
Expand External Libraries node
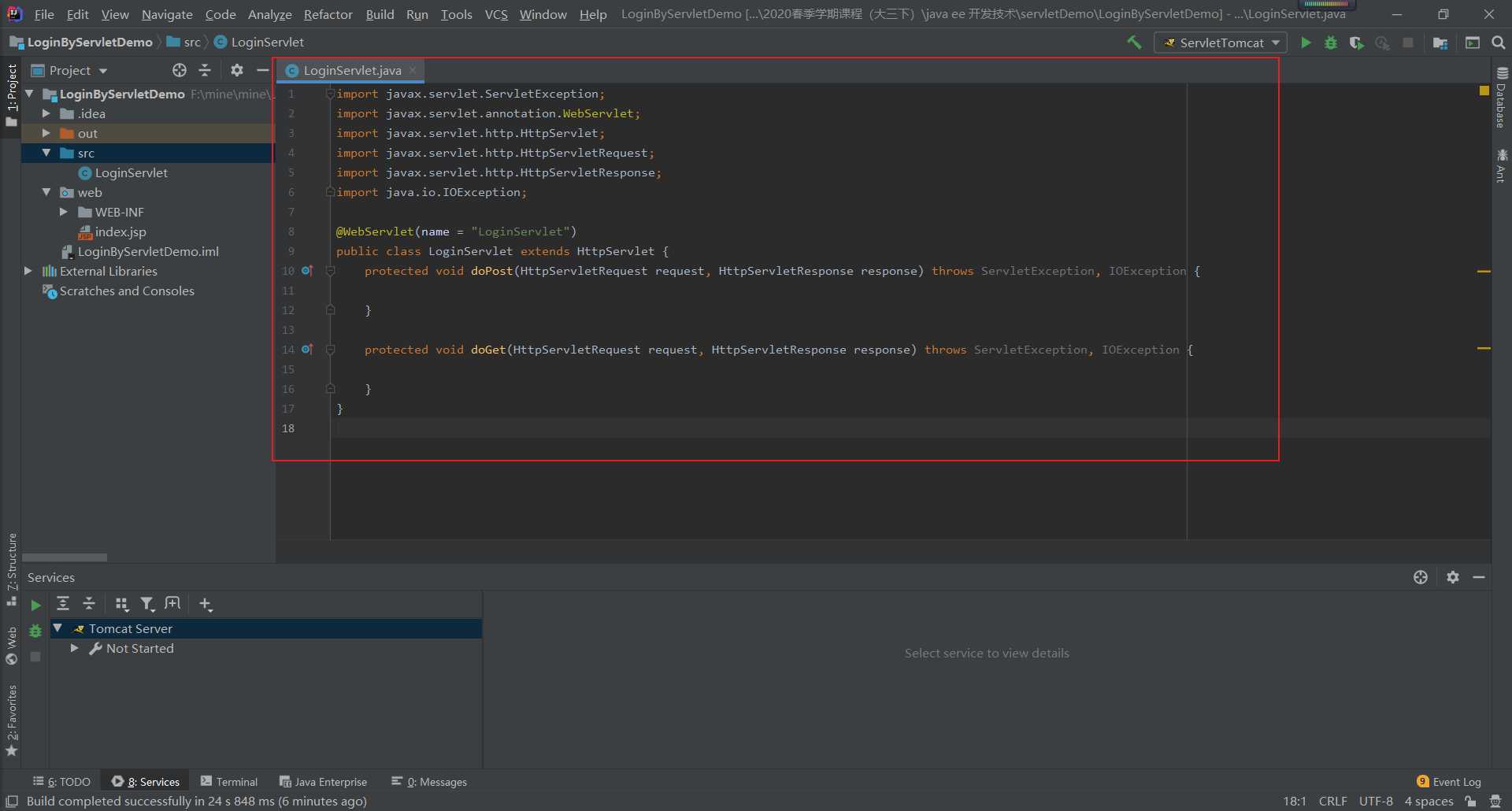[x=29, y=271]
